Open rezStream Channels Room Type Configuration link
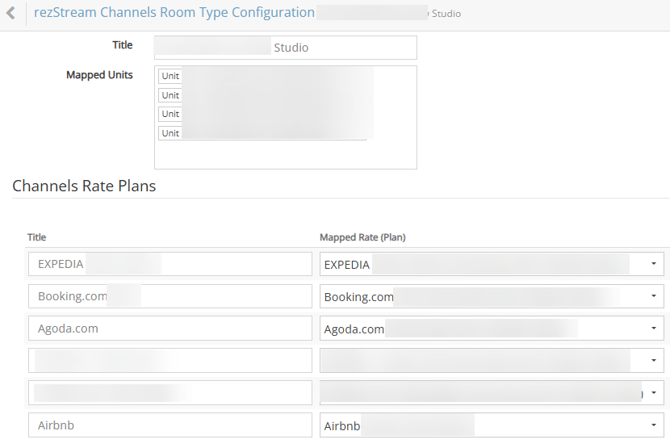 coord(174,12)
